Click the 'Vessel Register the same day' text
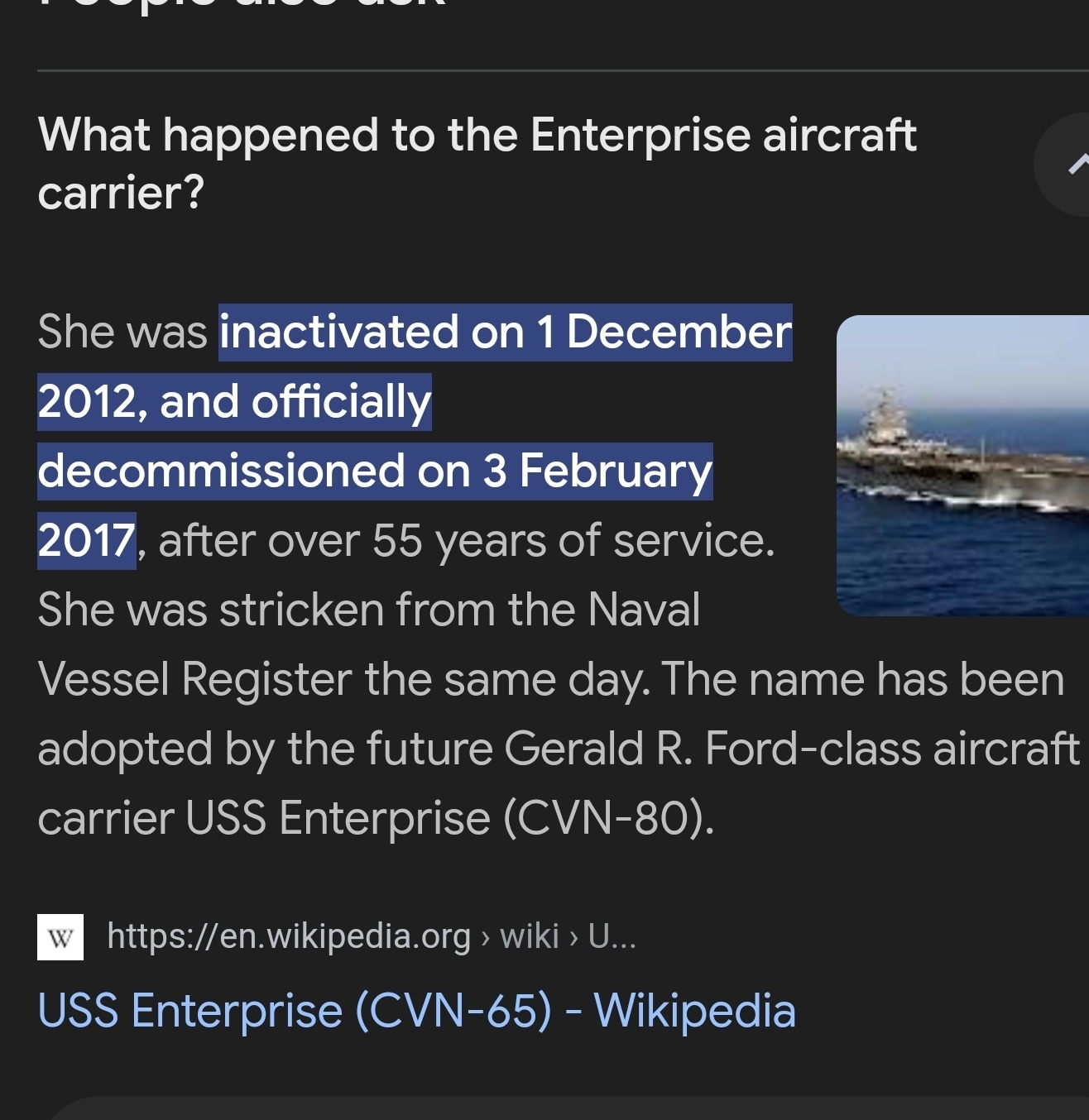The height and width of the screenshot is (1120, 1089). 343,680
